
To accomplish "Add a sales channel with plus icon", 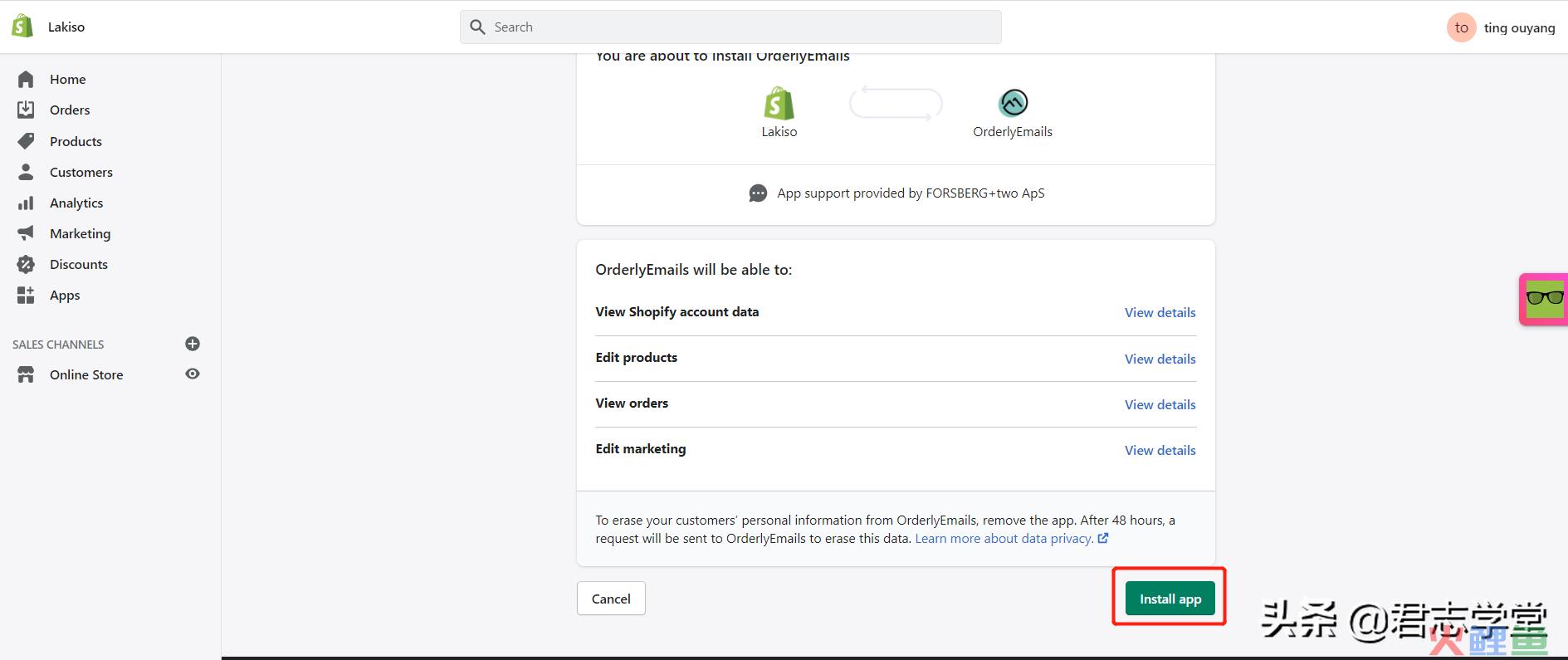I will (193, 344).
